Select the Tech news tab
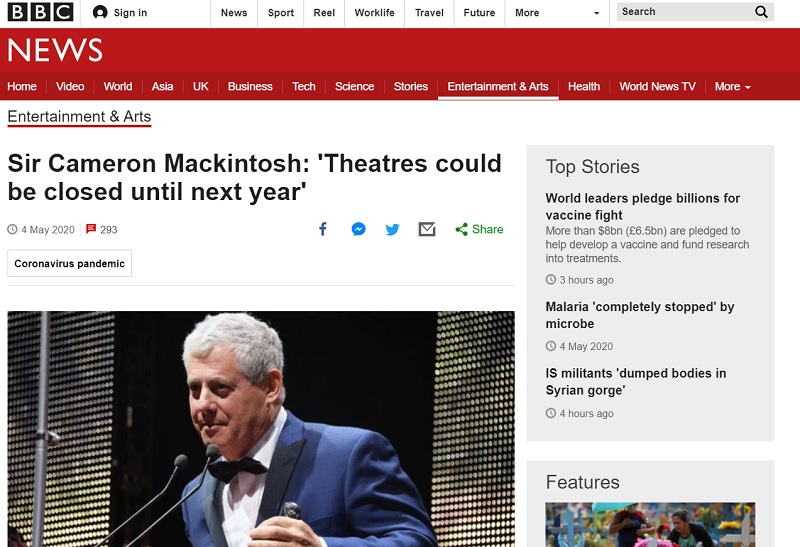800x547 pixels. (x=304, y=86)
